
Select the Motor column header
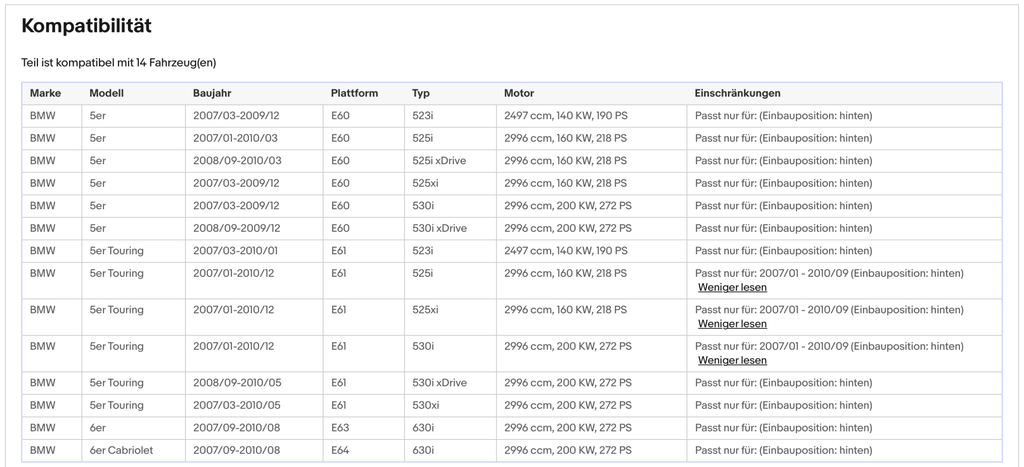coord(519,93)
